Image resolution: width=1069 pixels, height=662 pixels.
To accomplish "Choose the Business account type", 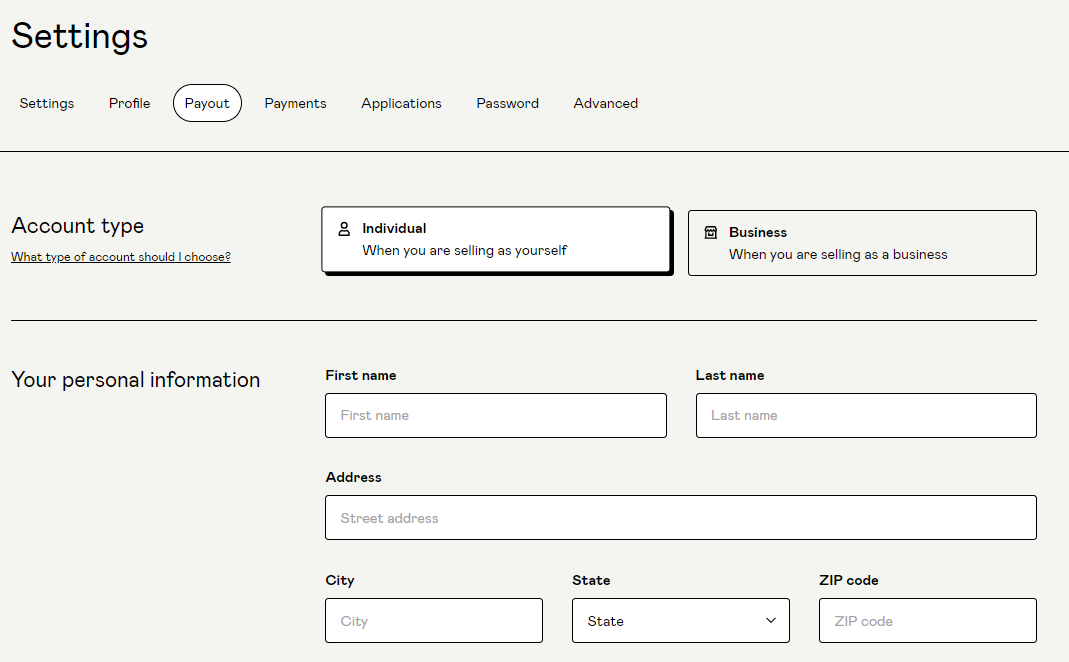I will [862, 243].
